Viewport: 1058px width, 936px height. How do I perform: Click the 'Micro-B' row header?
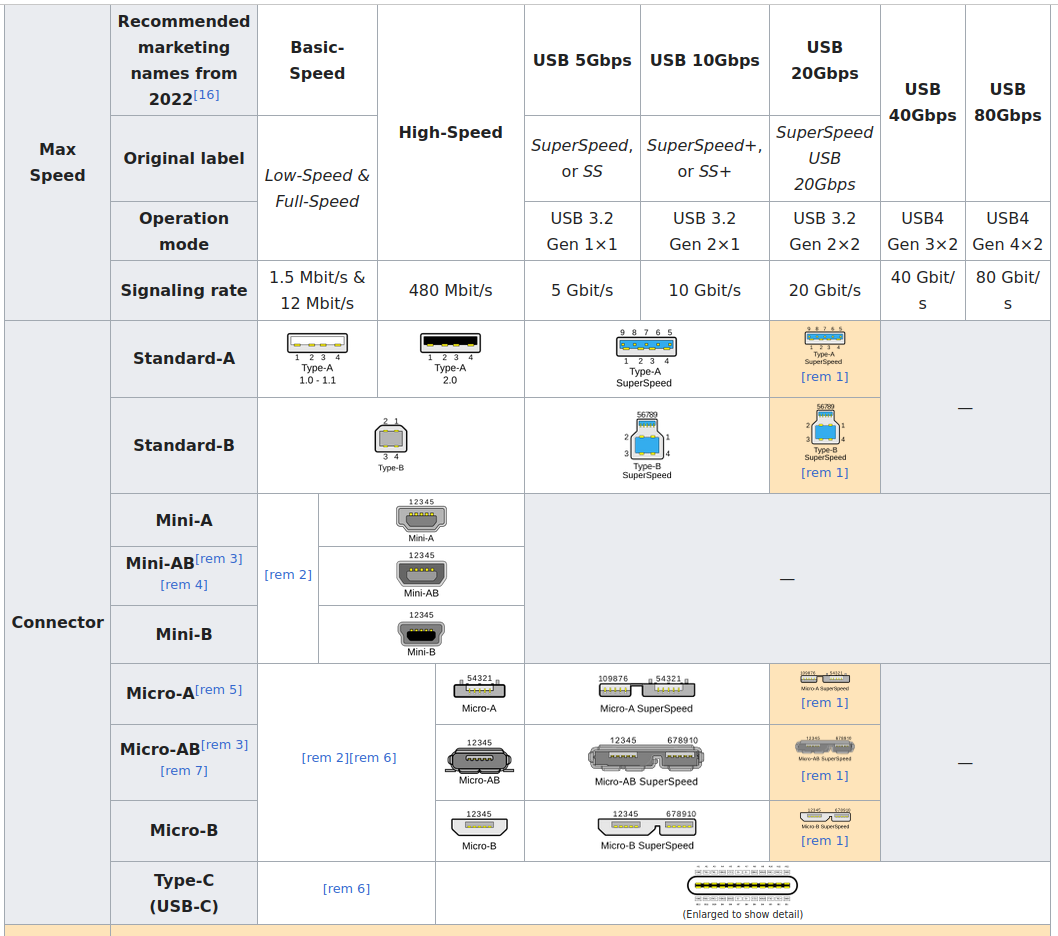(184, 830)
